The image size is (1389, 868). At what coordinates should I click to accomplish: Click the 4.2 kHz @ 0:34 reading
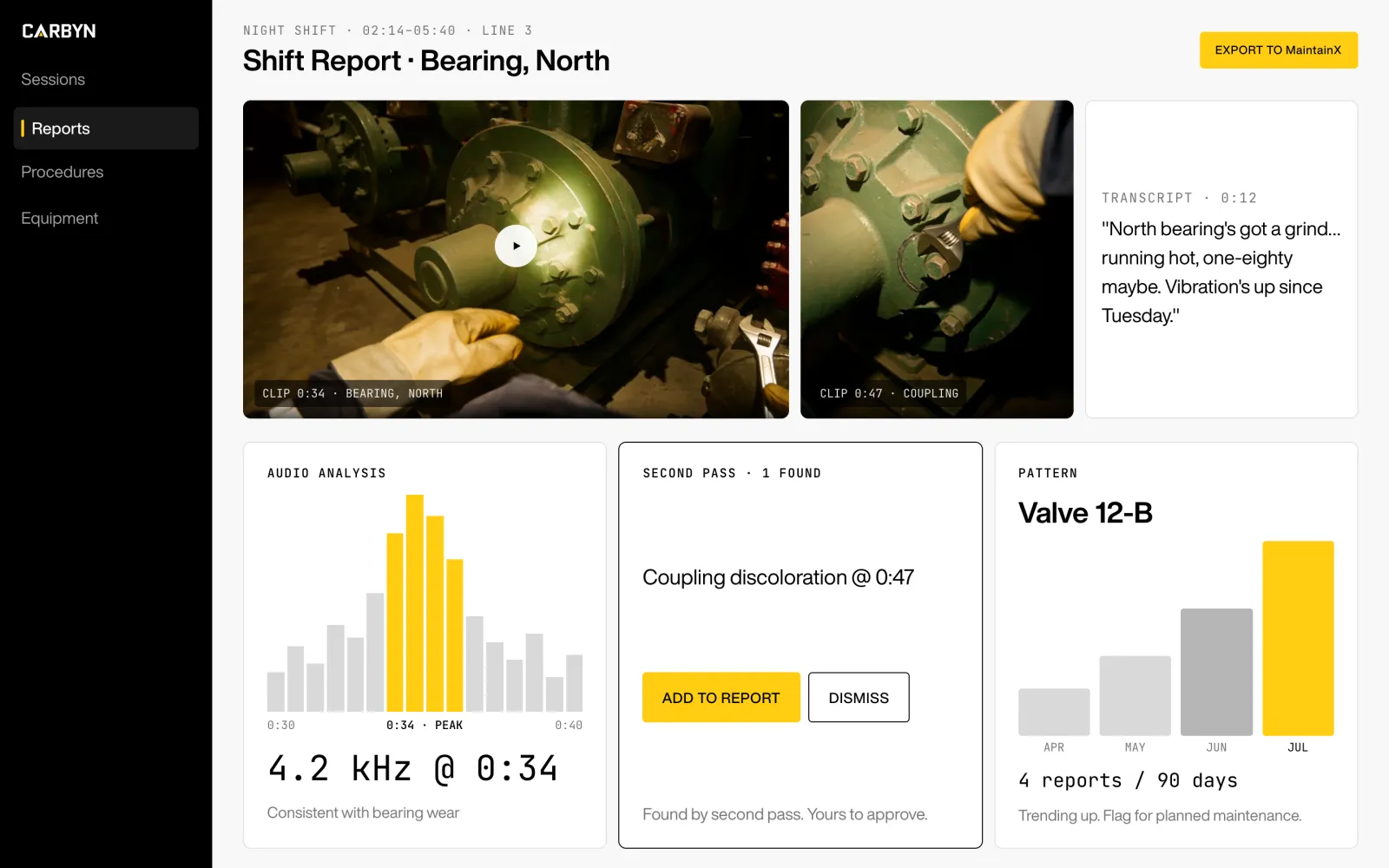pos(413,768)
